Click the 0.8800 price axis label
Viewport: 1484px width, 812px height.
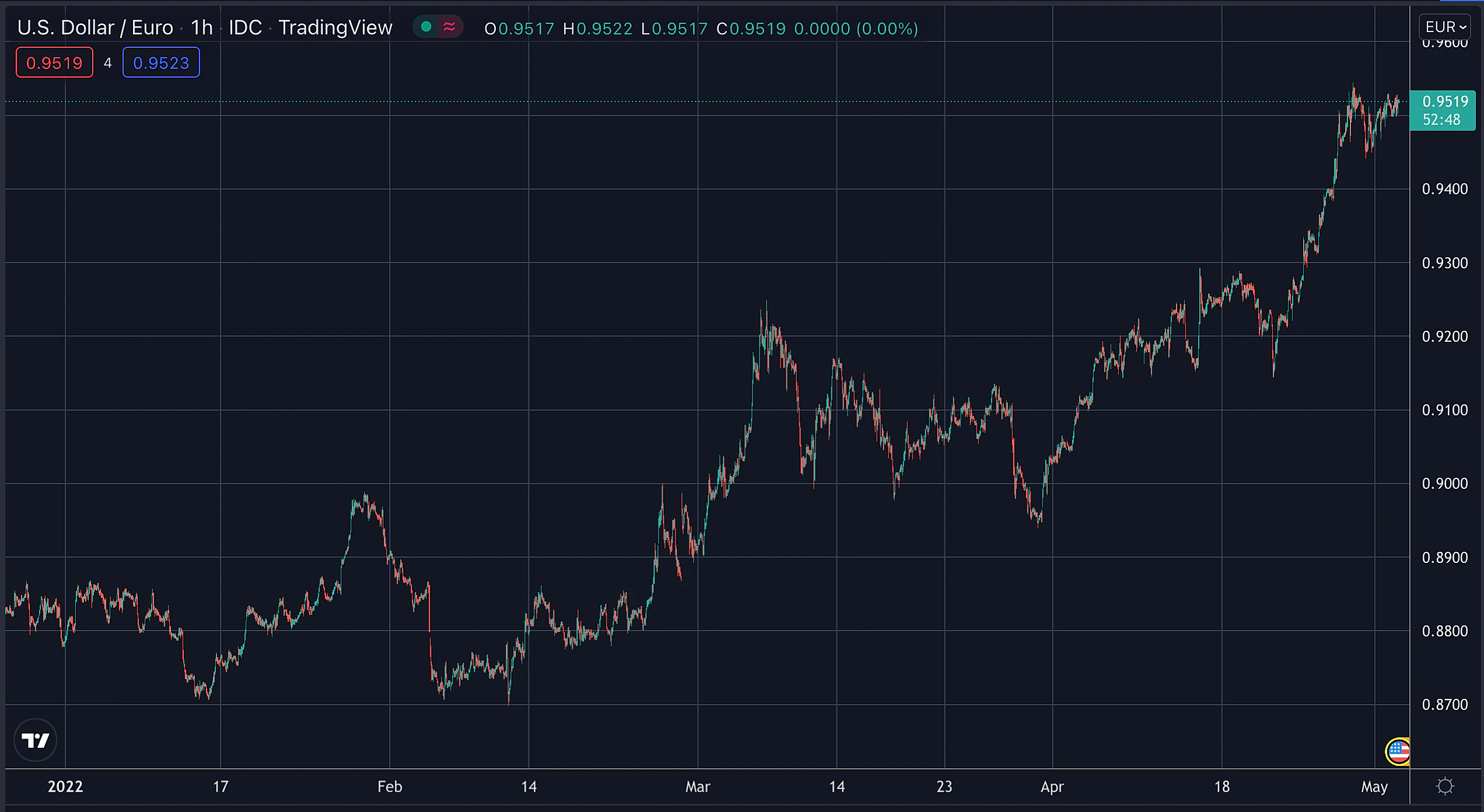click(x=1445, y=631)
